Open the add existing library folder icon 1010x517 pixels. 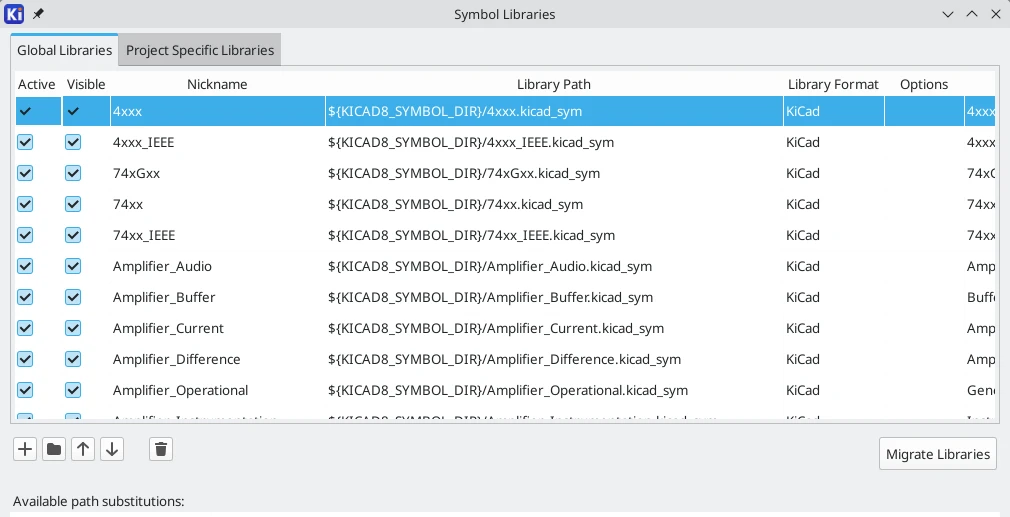click(x=54, y=450)
